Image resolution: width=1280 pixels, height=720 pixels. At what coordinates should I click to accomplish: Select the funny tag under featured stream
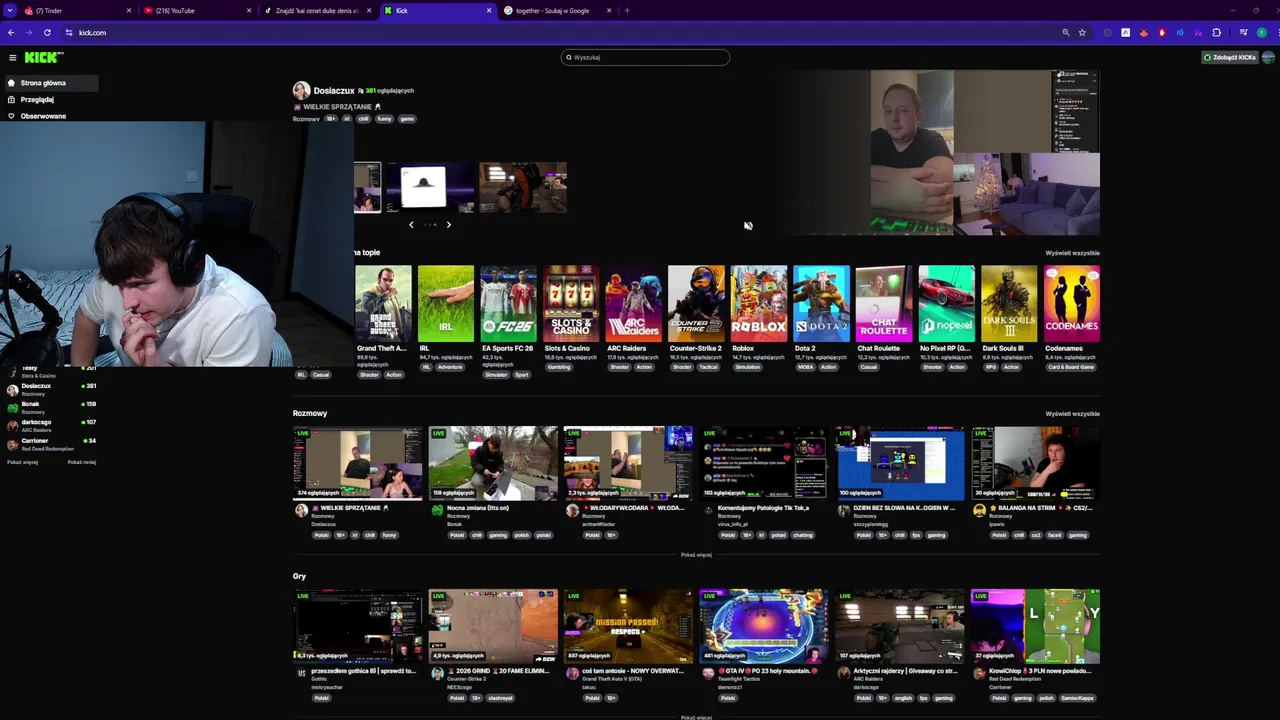[384, 119]
